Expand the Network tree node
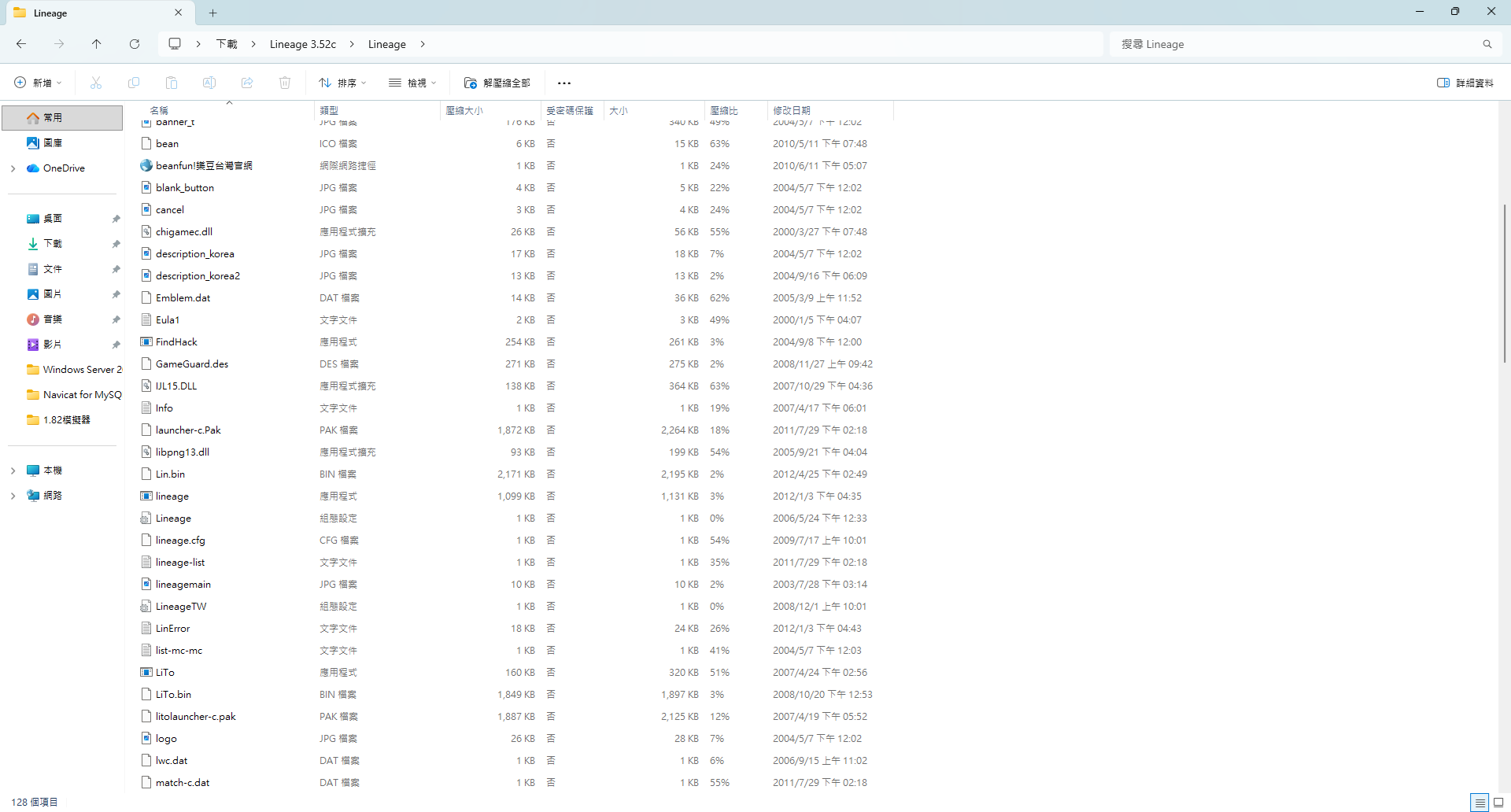The width and height of the screenshot is (1511, 812). pyautogui.click(x=13, y=496)
